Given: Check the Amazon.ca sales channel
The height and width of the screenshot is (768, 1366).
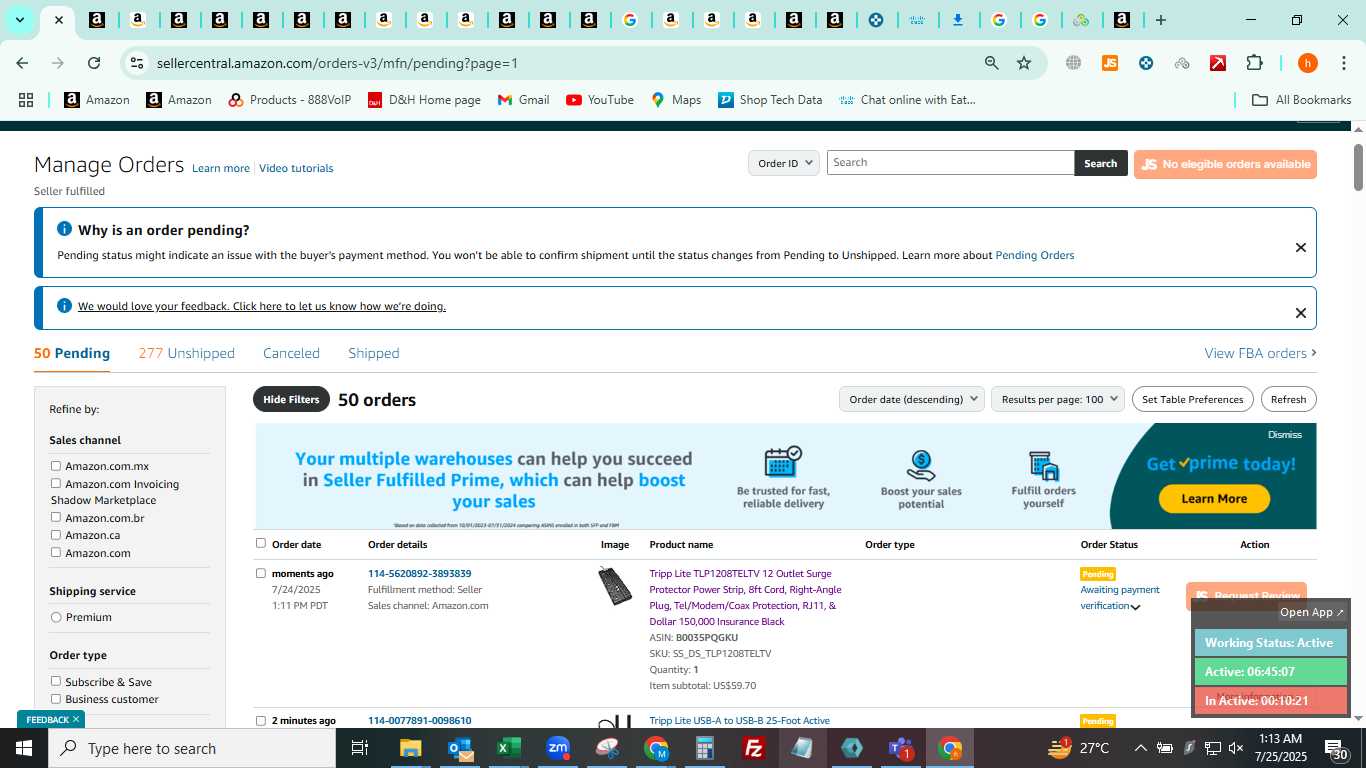Looking at the screenshot, I should pos(56,535).
